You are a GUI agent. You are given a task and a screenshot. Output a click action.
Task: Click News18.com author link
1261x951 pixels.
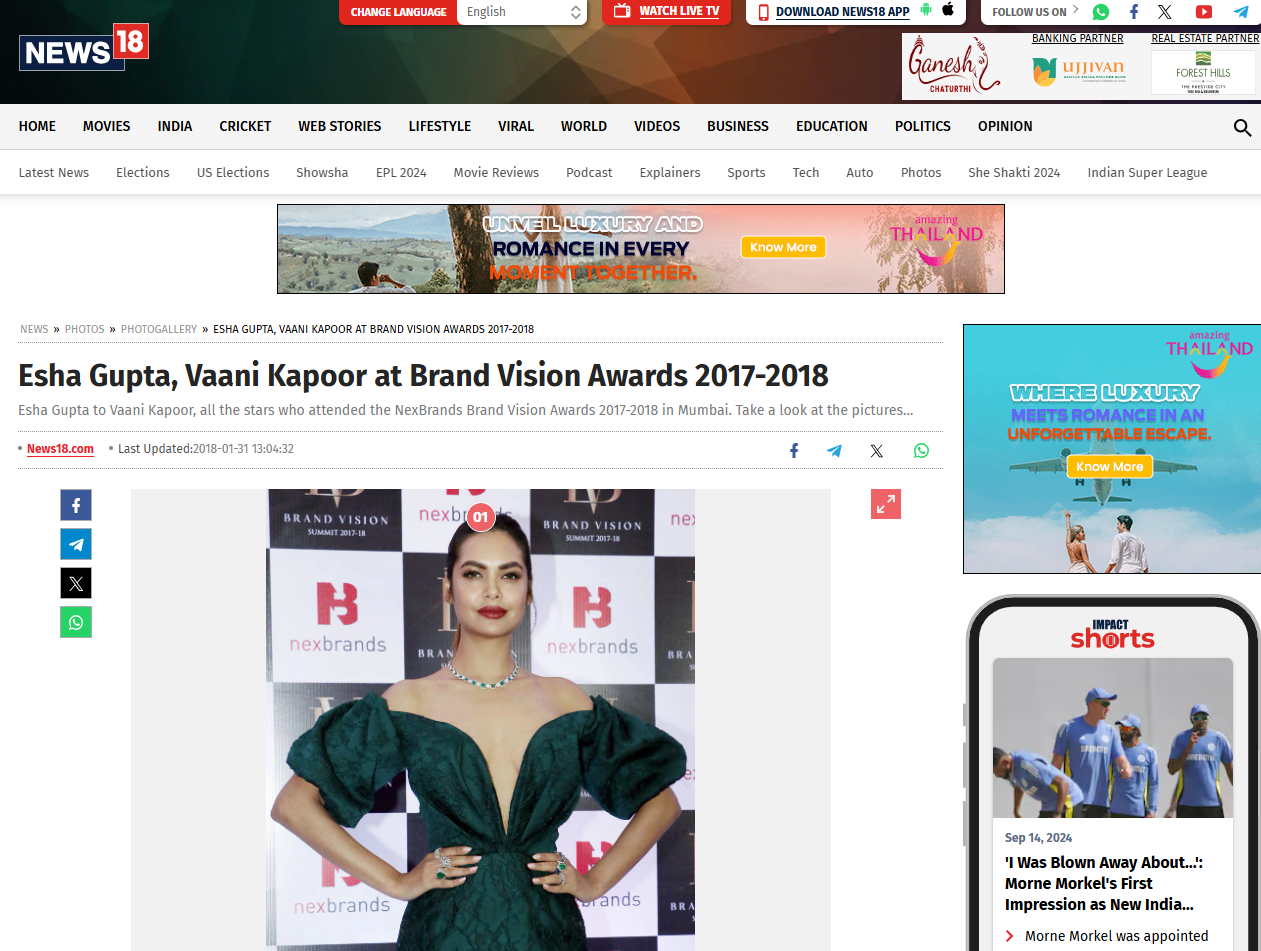click(60, 449)
